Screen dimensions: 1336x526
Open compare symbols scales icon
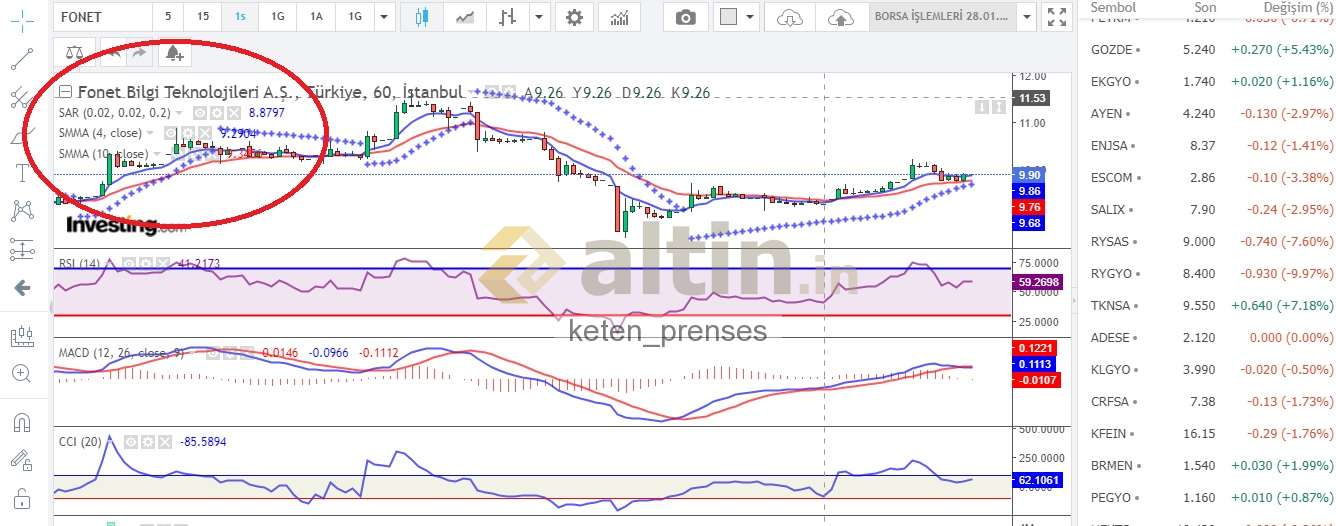point(75,52)
